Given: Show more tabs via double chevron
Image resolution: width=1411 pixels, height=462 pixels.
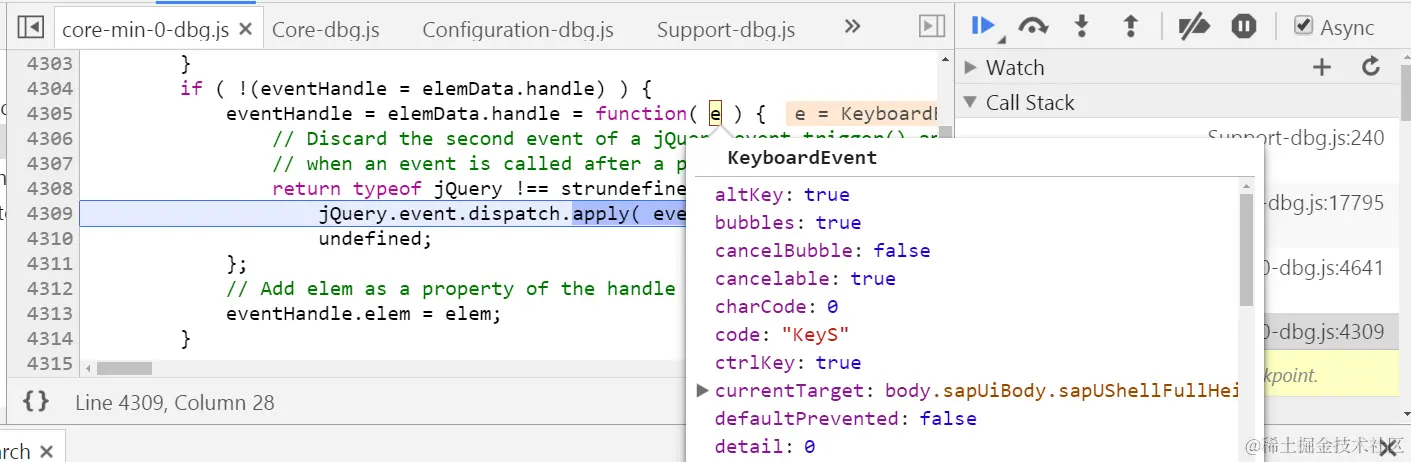Looking at the screenshot, I should [x=852, y=27].
